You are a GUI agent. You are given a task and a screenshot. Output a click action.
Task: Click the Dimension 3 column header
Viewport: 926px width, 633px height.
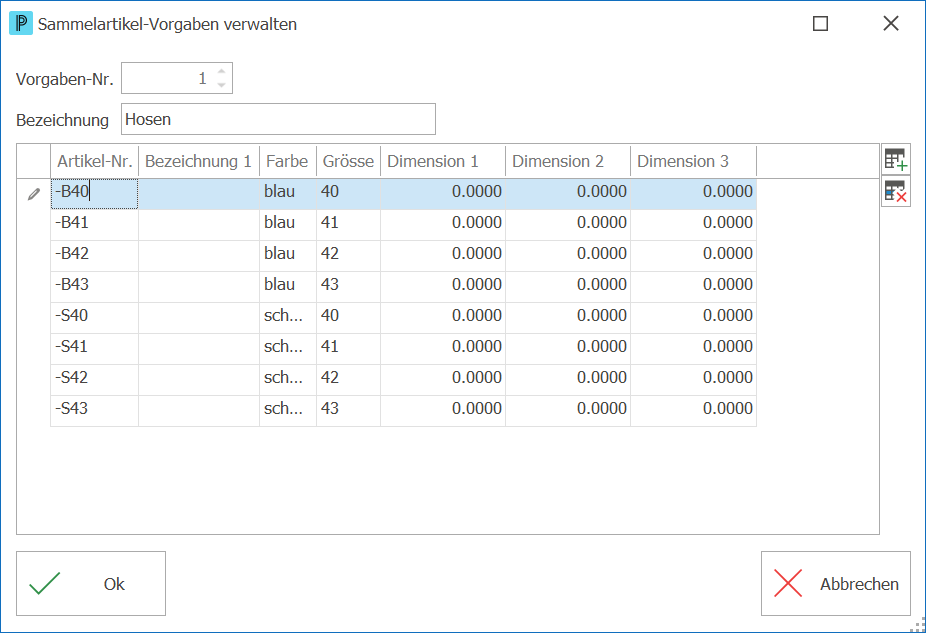pyautogui.click(x=693, y=161)
